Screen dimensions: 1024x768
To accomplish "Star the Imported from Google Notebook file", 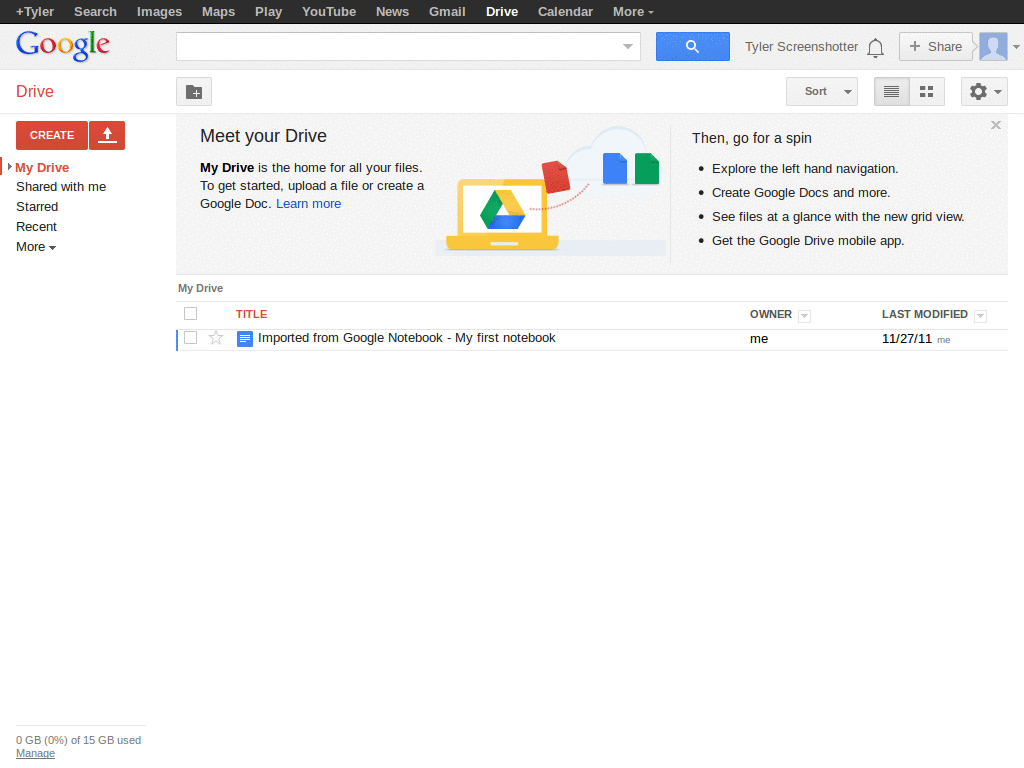I will point(216,338).
